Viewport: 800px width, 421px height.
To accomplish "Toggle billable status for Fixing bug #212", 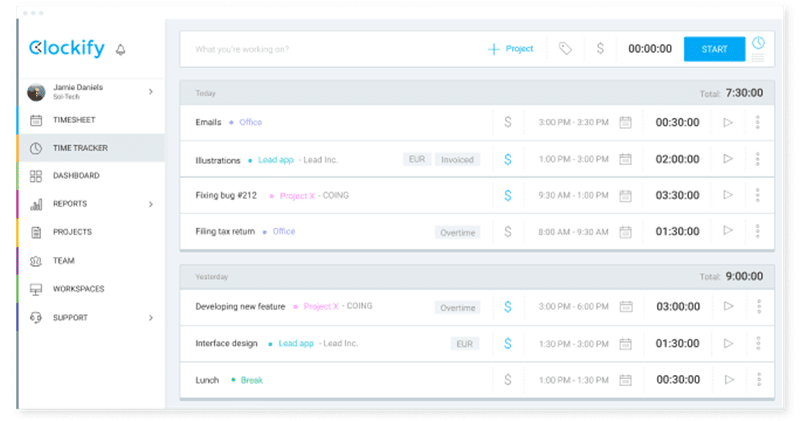I will pyautogui.click(x=508, y=195).
